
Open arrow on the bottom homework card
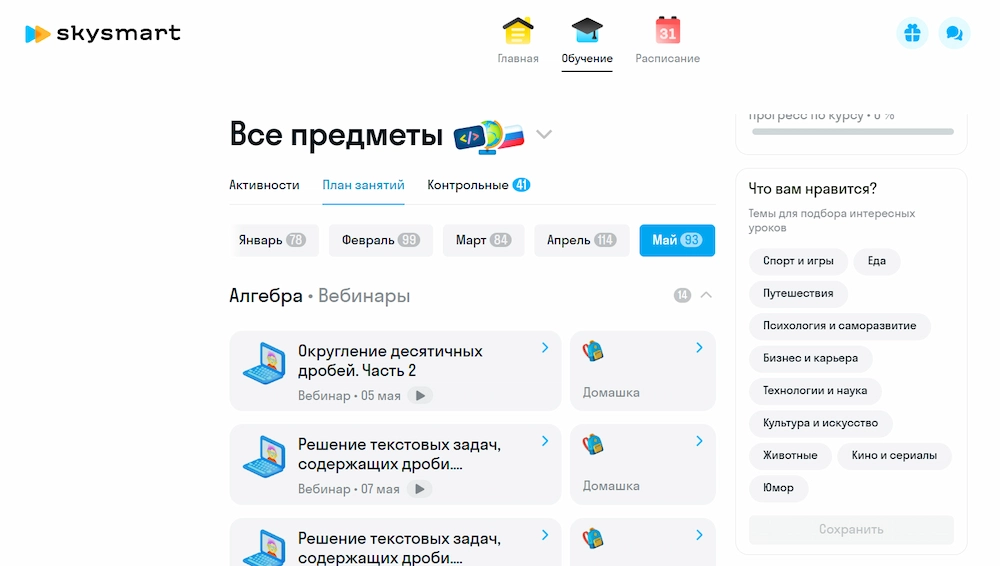coord(700,535)
